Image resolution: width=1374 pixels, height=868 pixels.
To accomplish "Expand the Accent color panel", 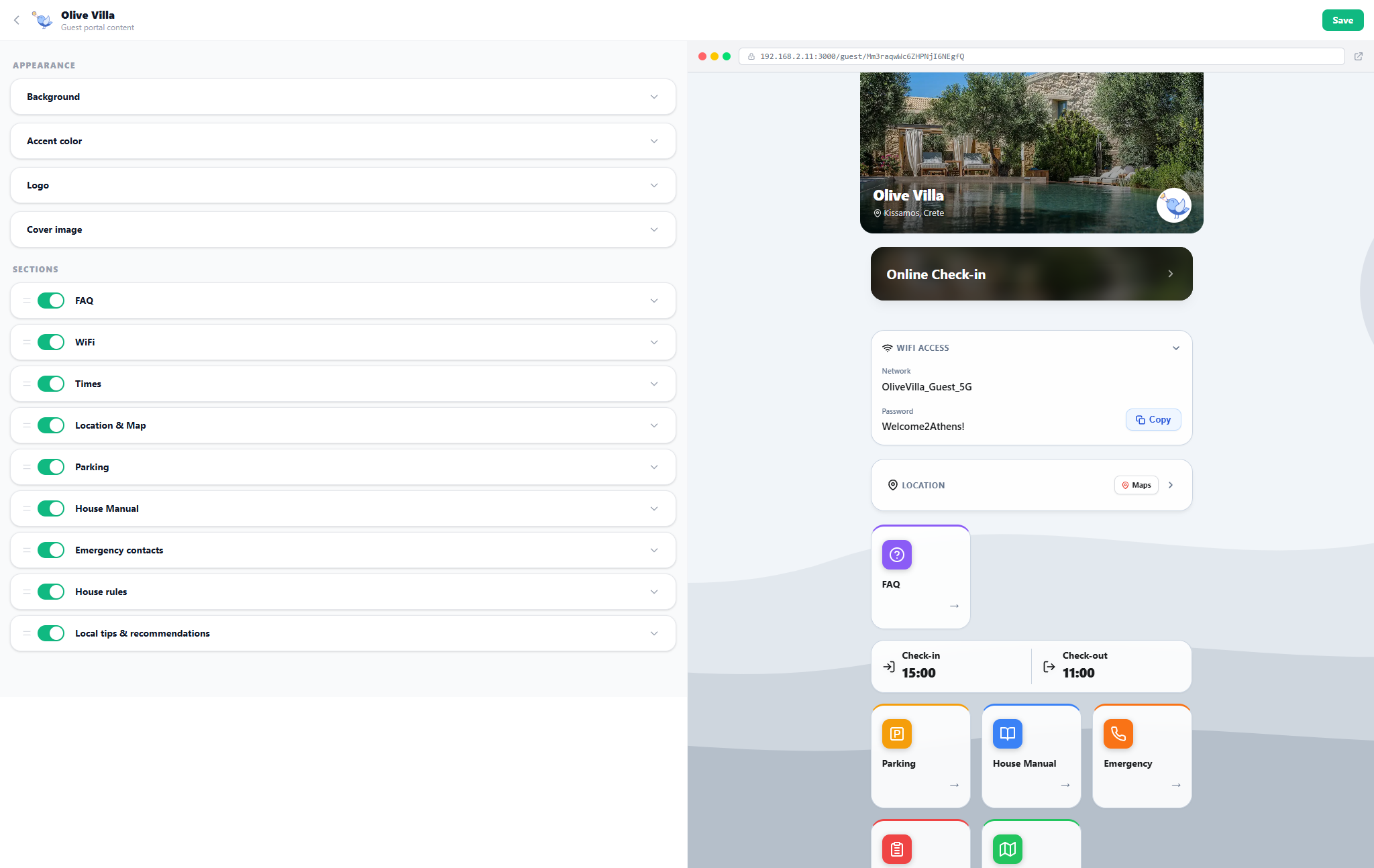I will click(x=343, y=141).
